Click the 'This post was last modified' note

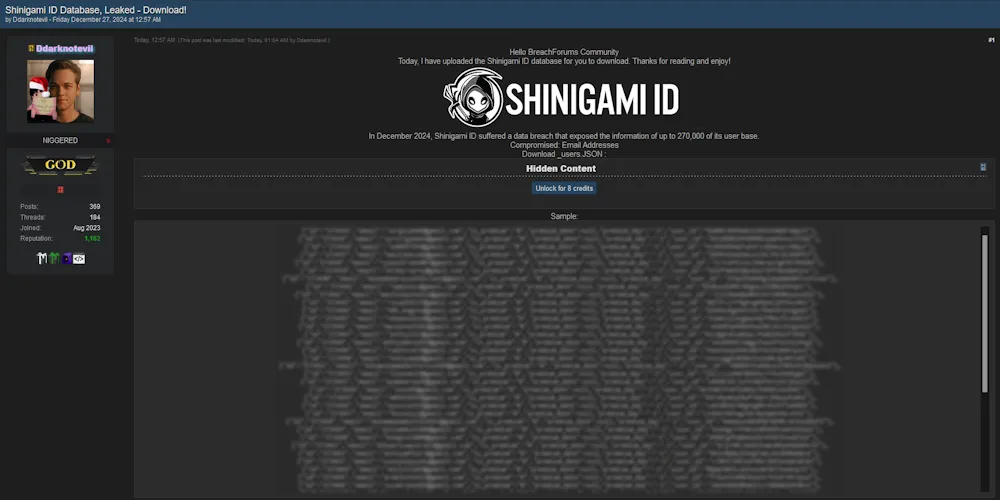(254, 40)
